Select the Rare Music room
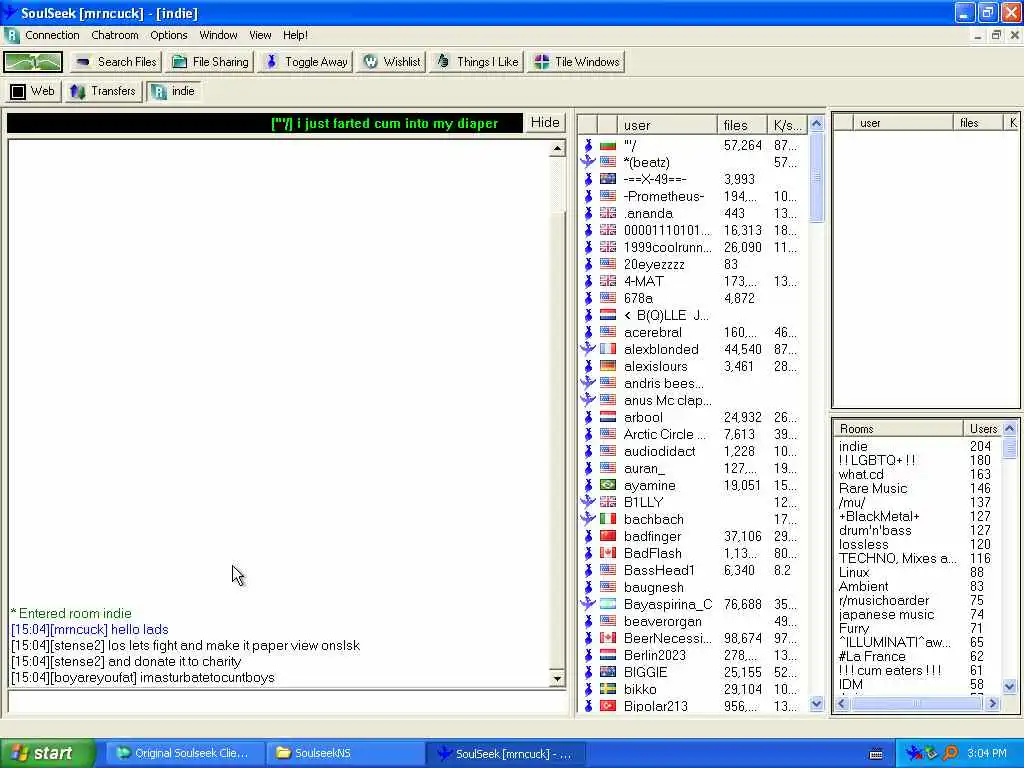This screenshot has height=768, width=1024. point(872,488)
